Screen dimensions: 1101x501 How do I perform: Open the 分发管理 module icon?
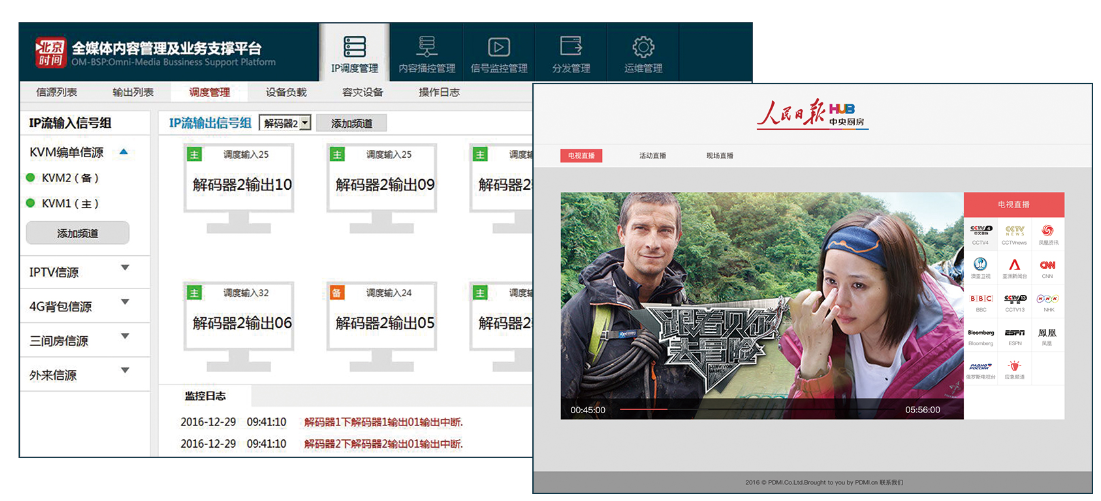pyautogui.click(x=571, y=47)
